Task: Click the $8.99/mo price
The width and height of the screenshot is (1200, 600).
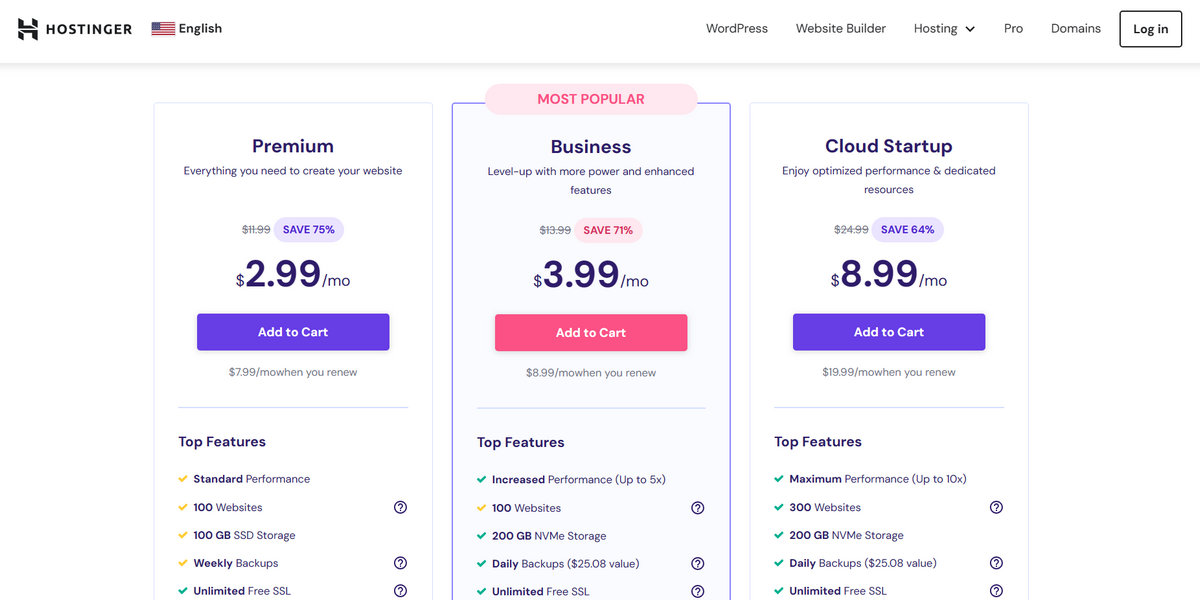Action: tap(889, 274)
